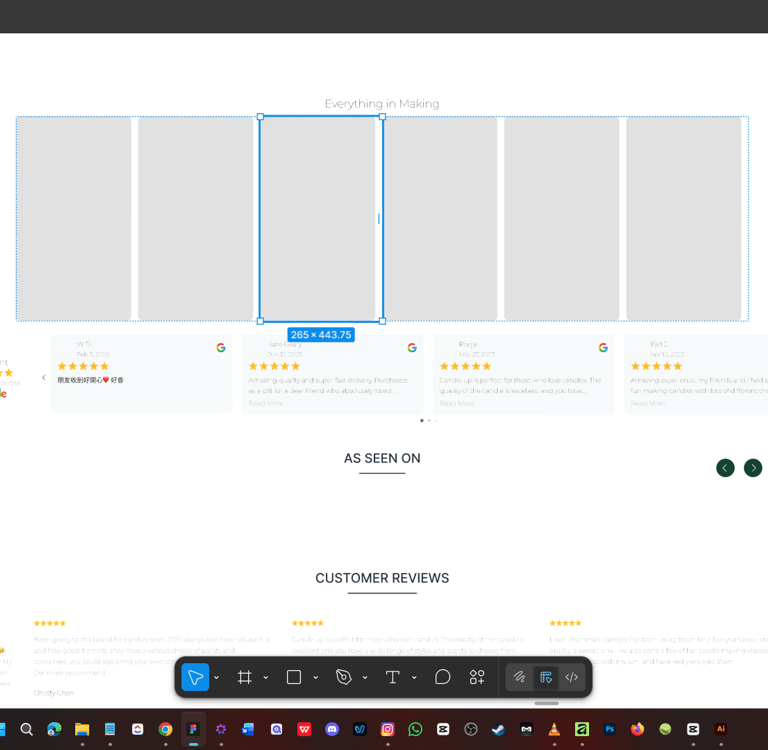The height and width of the screenshot is (750, 768).
Task: Open Photoshop from the taskbar
Action: [x=609, y=729]
